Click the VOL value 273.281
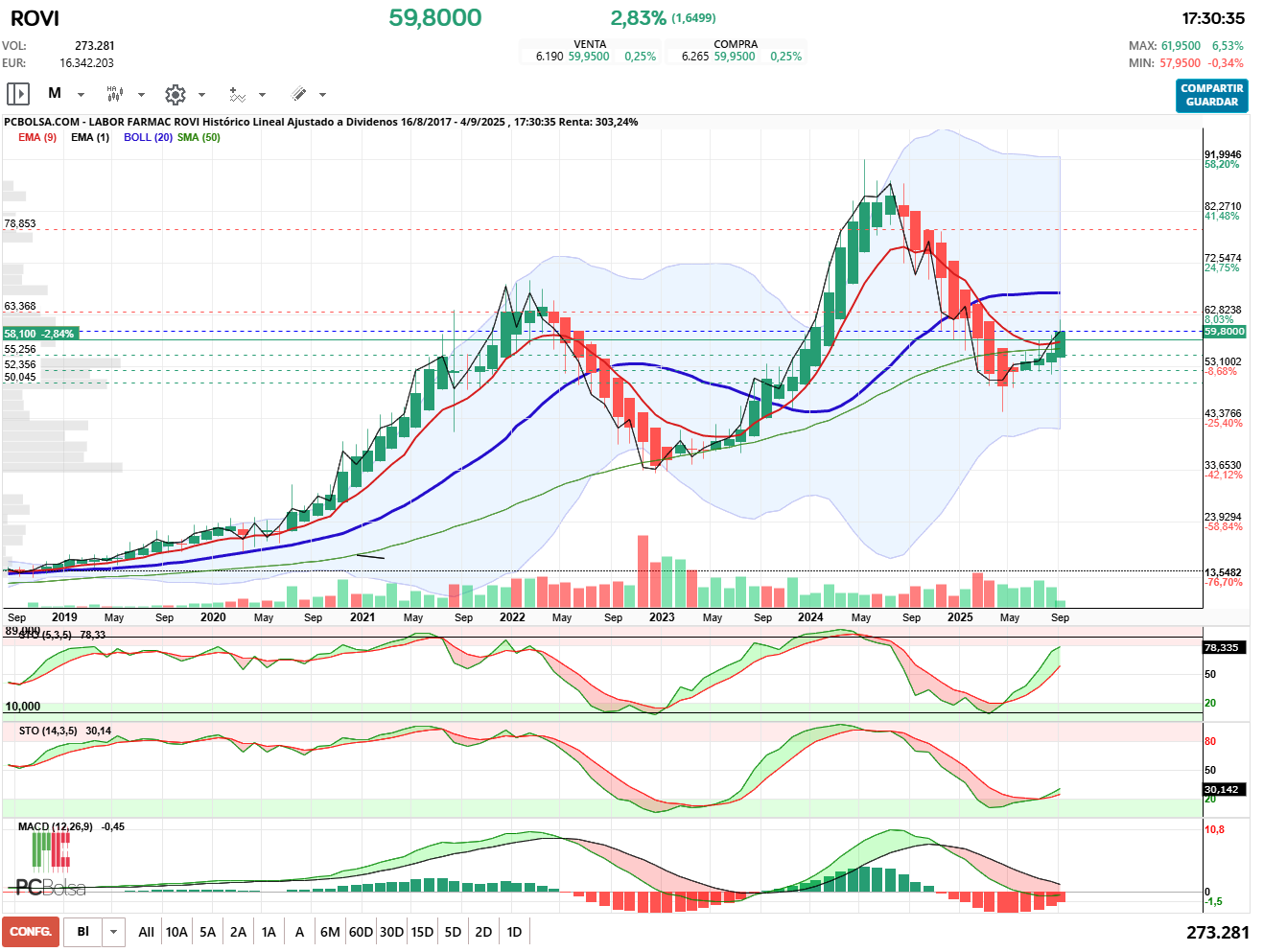This screenshot has height=952, width=1263. [x=95, y=45]
